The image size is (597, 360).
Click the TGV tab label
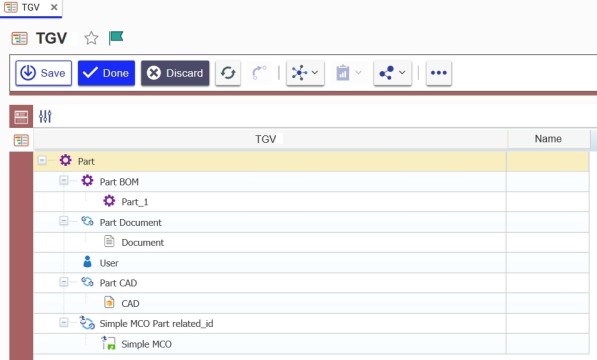click(x=30, y=7)
